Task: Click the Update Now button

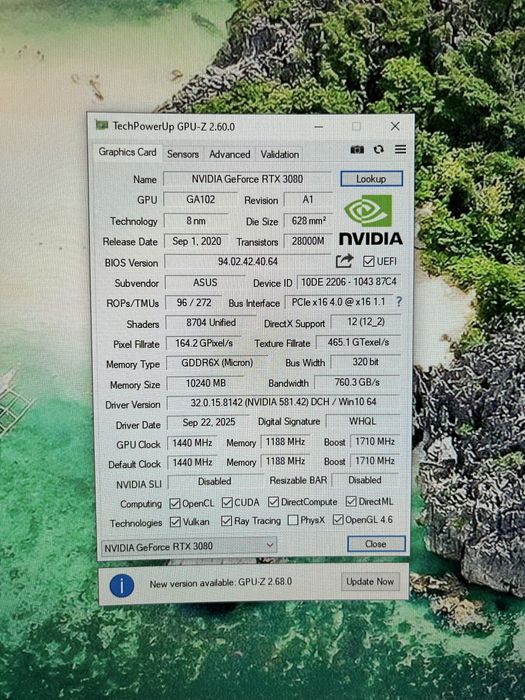Action: click(370, 582)
